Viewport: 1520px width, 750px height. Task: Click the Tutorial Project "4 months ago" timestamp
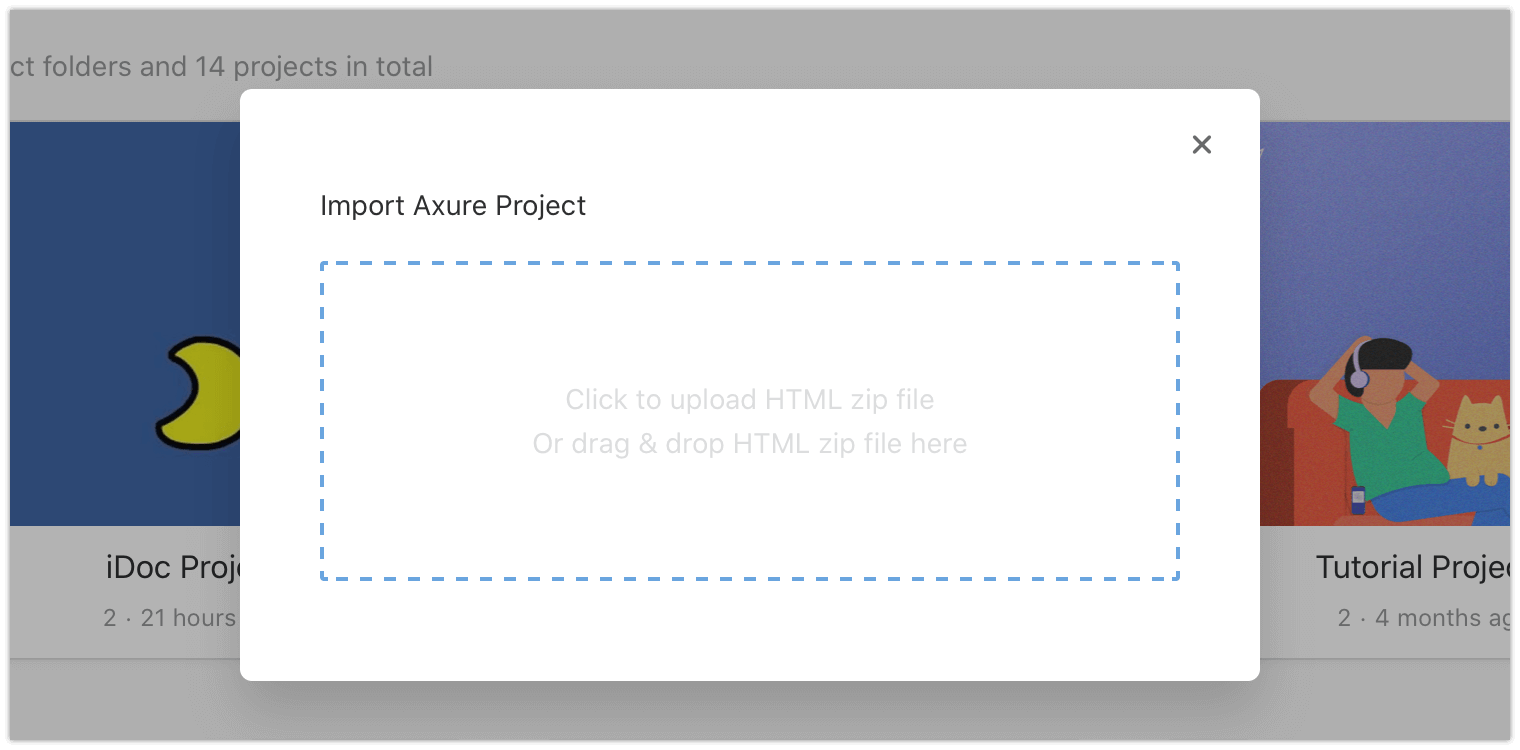[x=1440, y=617]
